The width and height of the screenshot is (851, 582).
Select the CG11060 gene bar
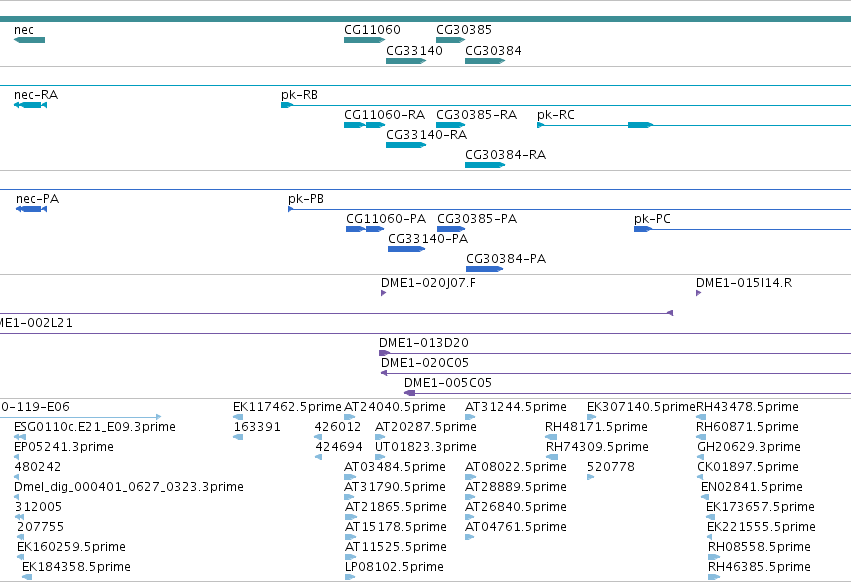tap(364, 40)
